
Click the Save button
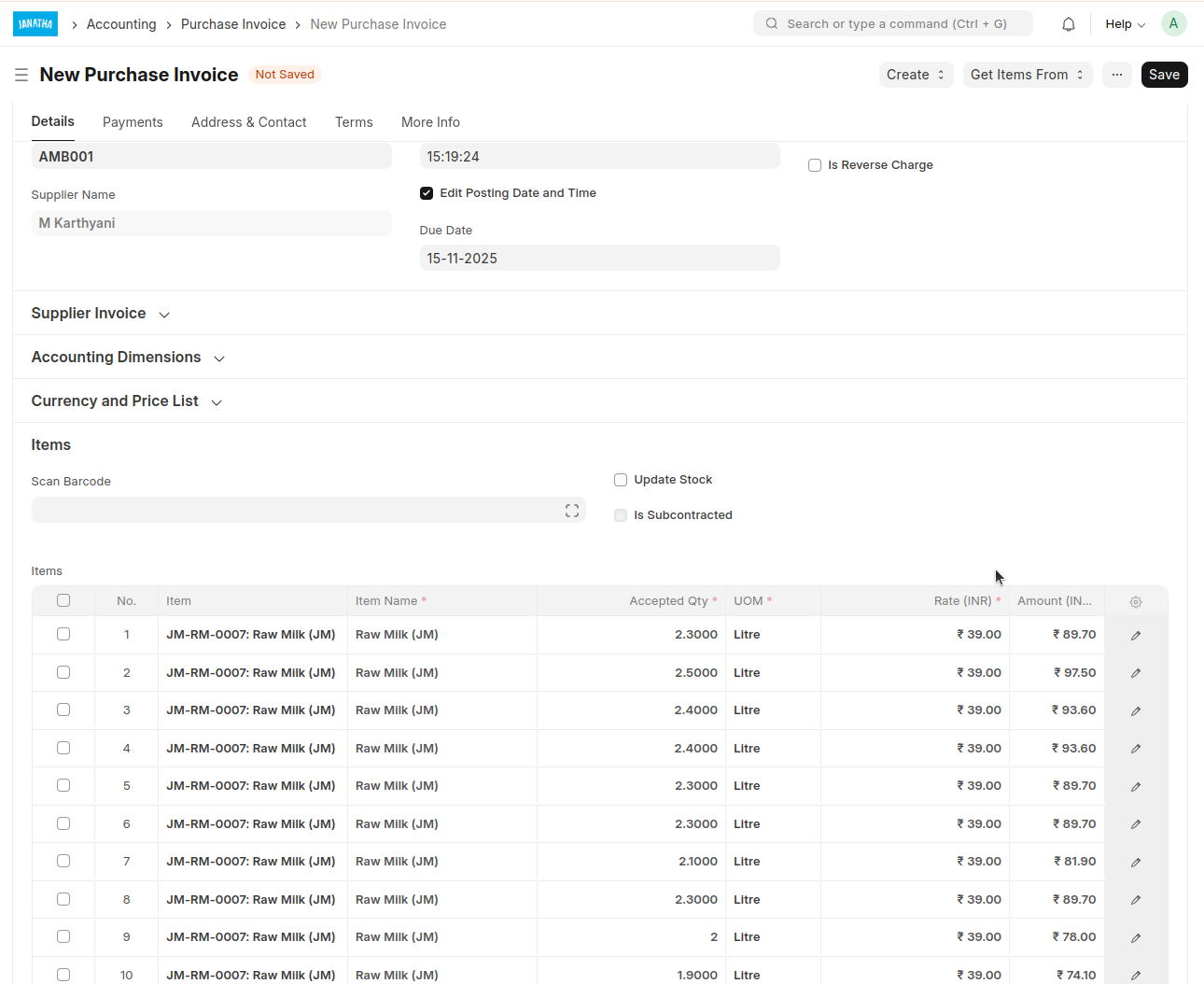[1164, 75]
